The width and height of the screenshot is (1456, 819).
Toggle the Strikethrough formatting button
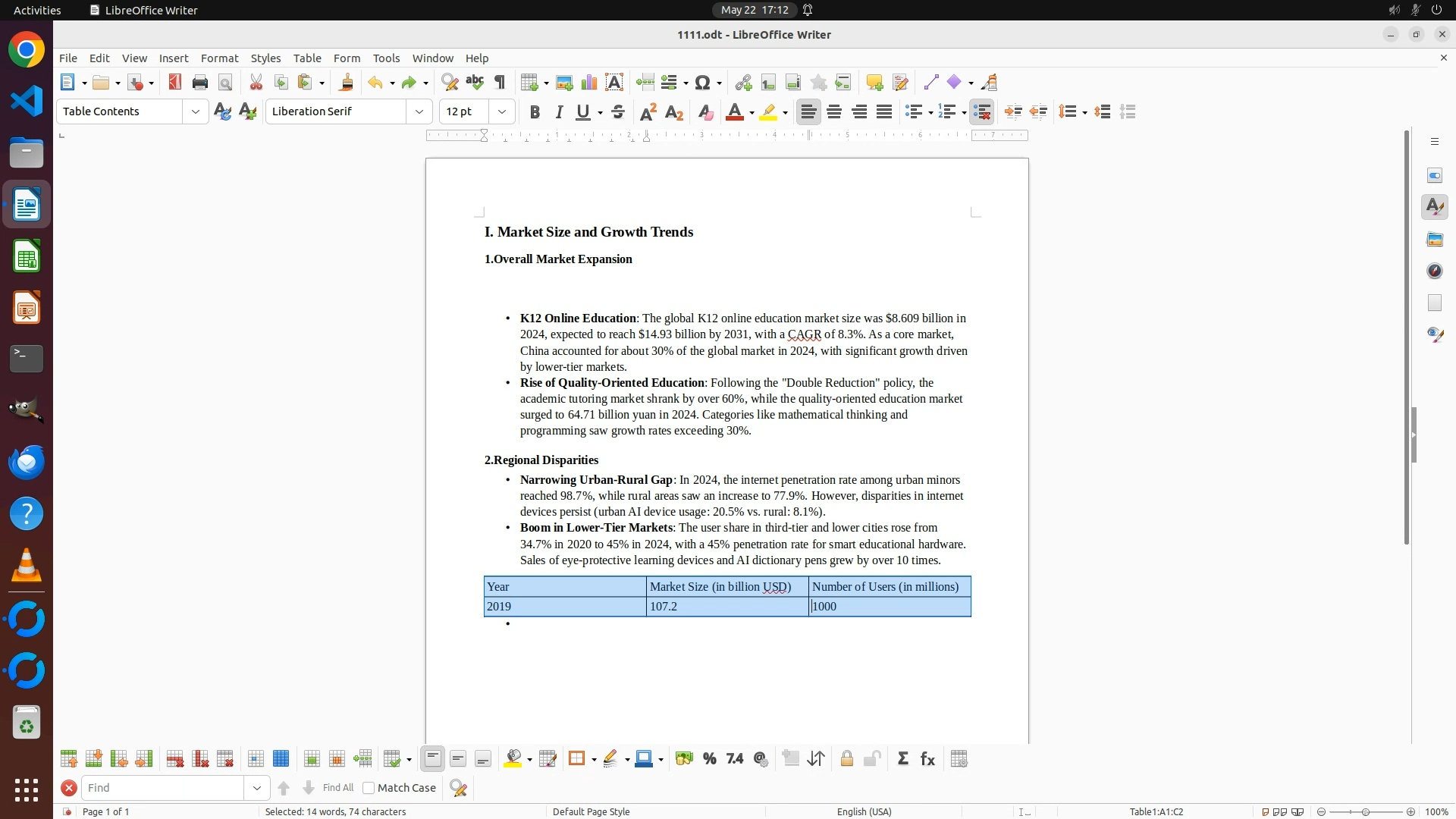click(x=618, y=112)
